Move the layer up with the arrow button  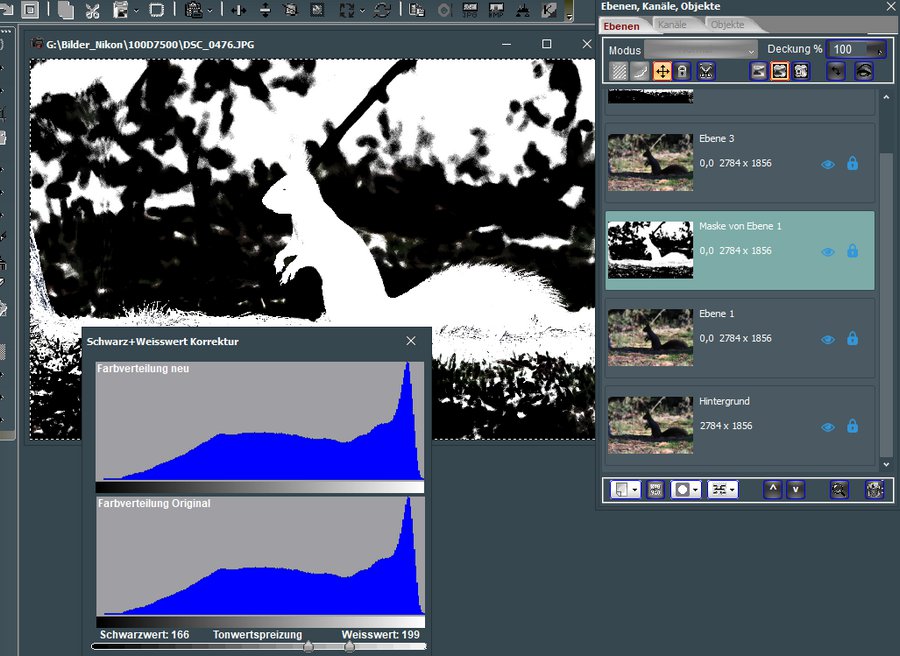coord(771,489)
